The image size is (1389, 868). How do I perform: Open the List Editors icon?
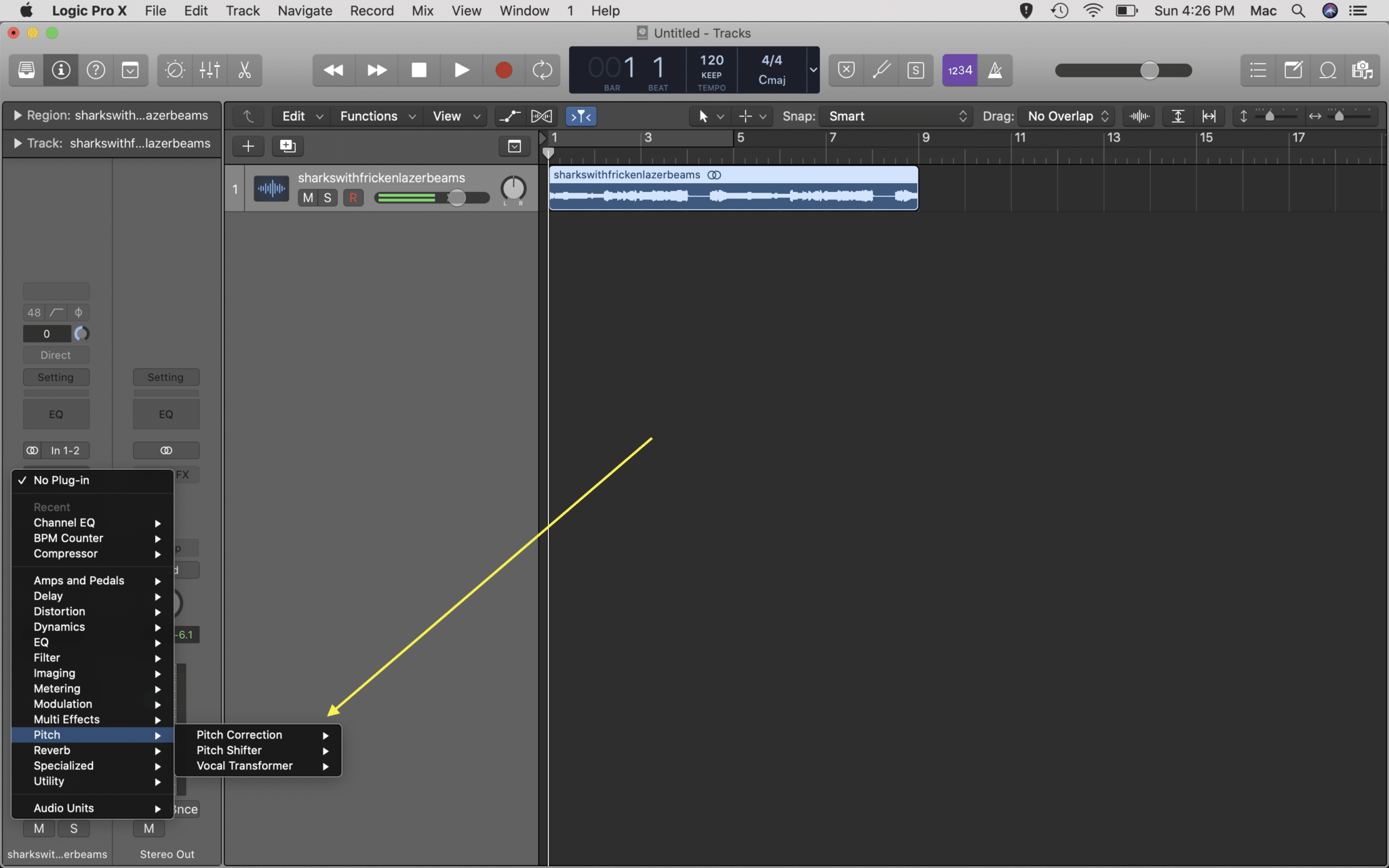click(x=1258, y=70)
